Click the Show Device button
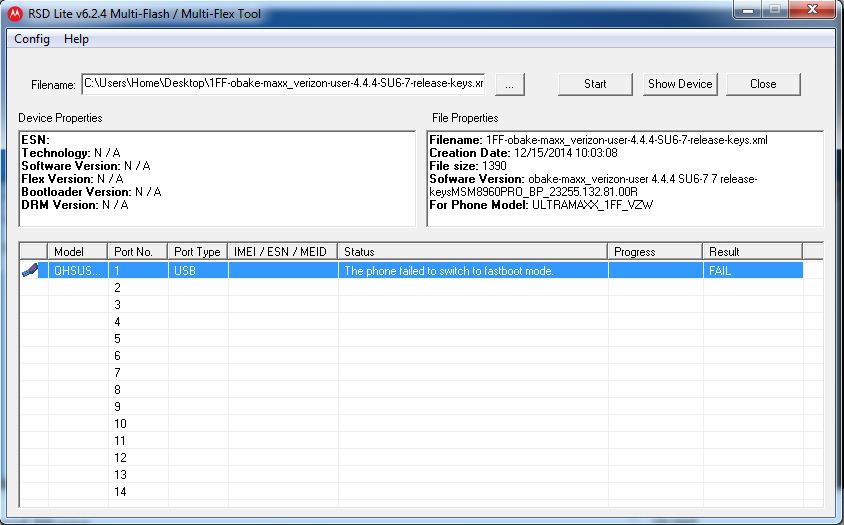 680,84
